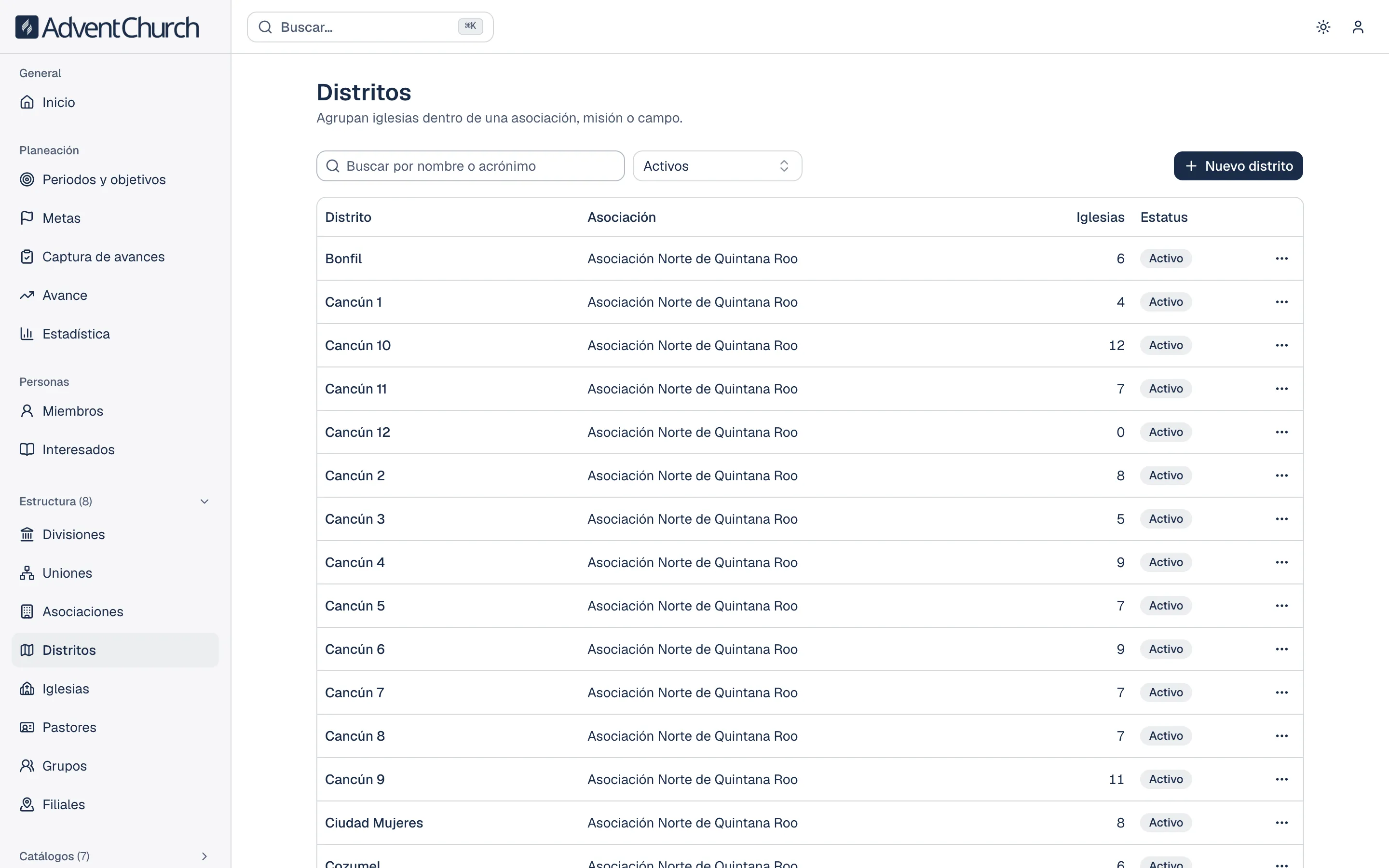
Task: Open actions menu for Cancún 3 row
Action: click(x=1281, y=519)
